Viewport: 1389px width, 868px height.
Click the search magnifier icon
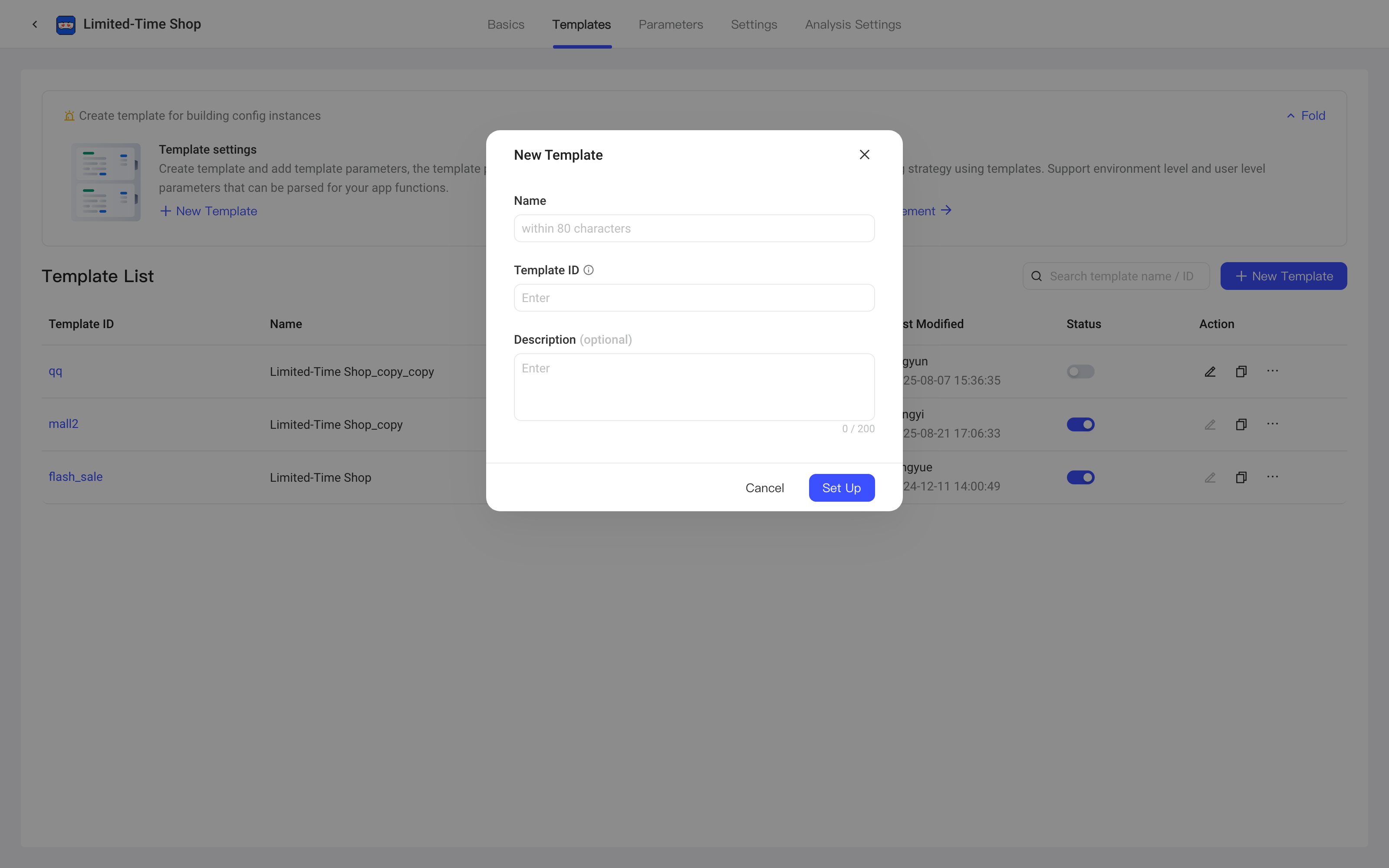click(1037, 276)
